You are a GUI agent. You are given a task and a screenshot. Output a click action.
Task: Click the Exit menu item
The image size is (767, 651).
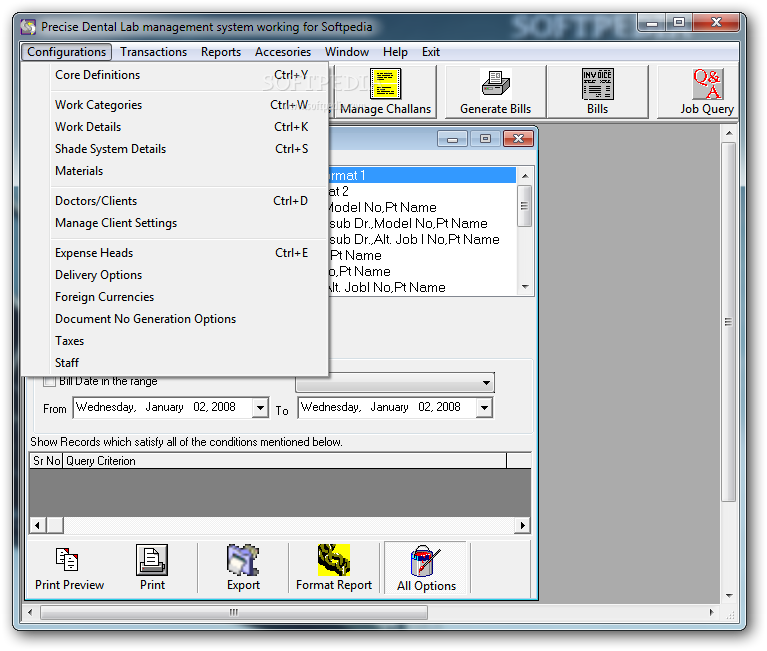click(x=431, y=52)
